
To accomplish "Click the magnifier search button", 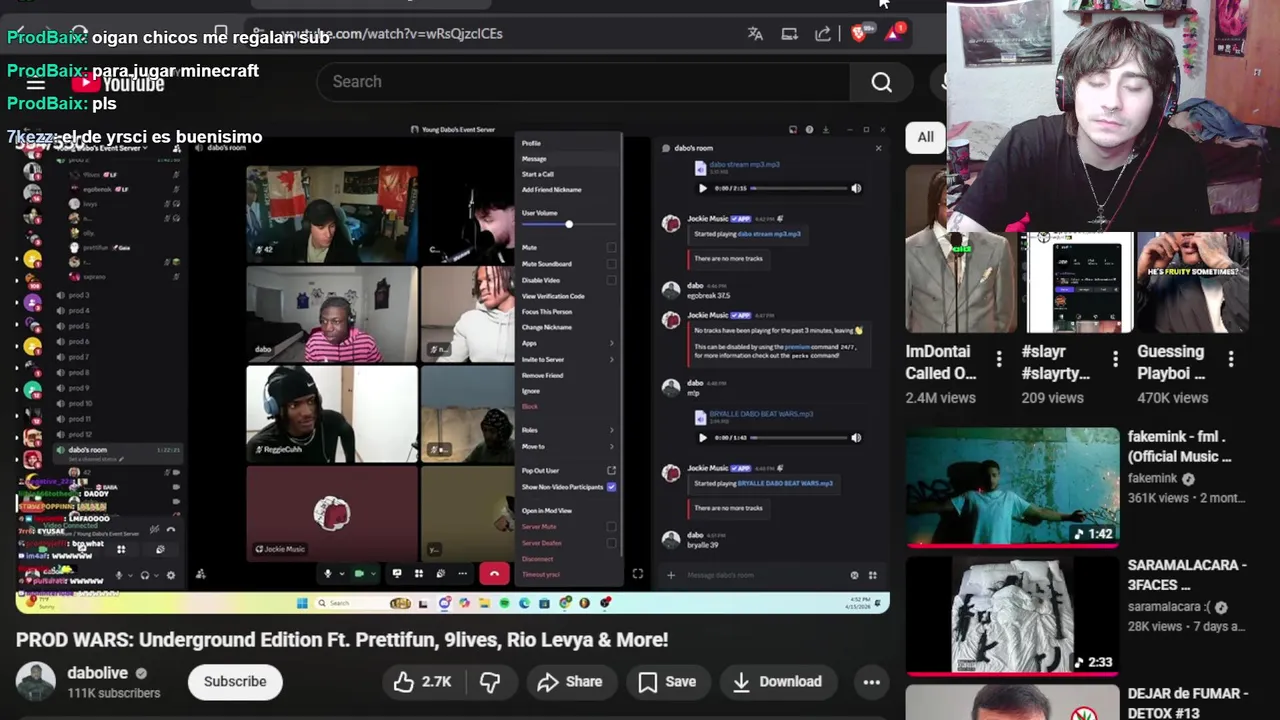I will click(x=881, y=82).
